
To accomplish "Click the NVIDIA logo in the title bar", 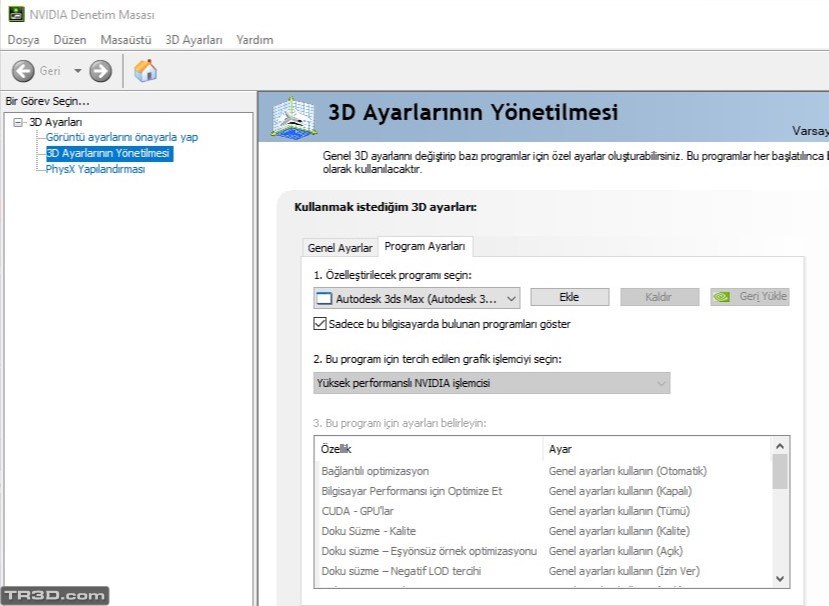I will (x=14, y=14).
